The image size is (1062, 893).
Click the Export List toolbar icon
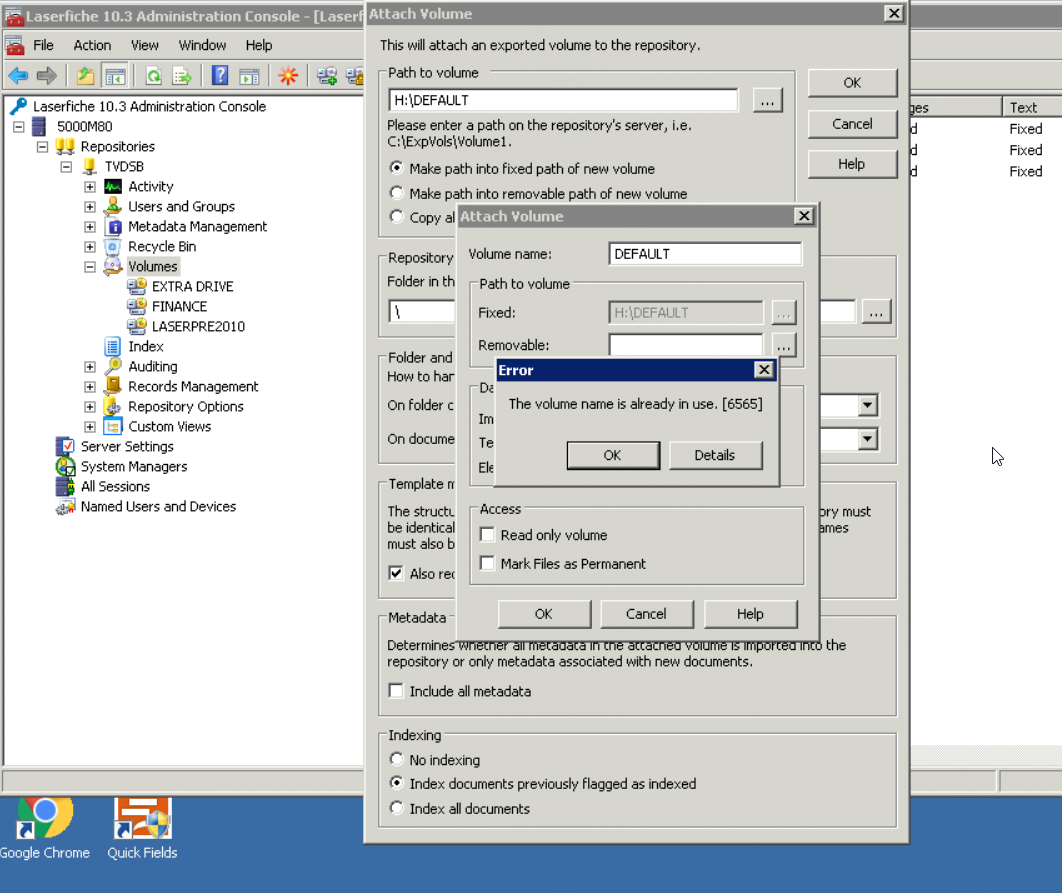tap(182, 76)
